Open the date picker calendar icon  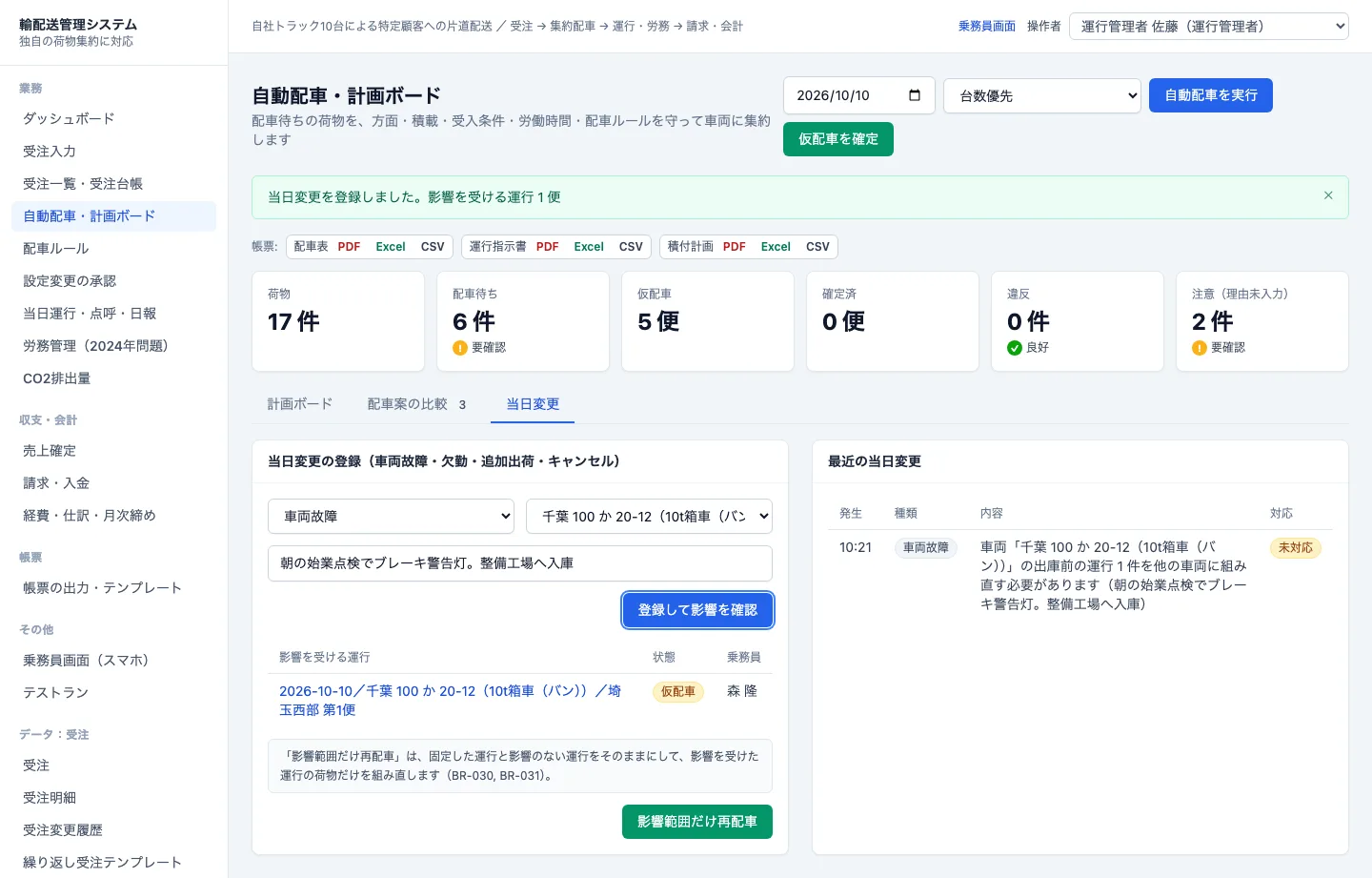pos(915,95)
